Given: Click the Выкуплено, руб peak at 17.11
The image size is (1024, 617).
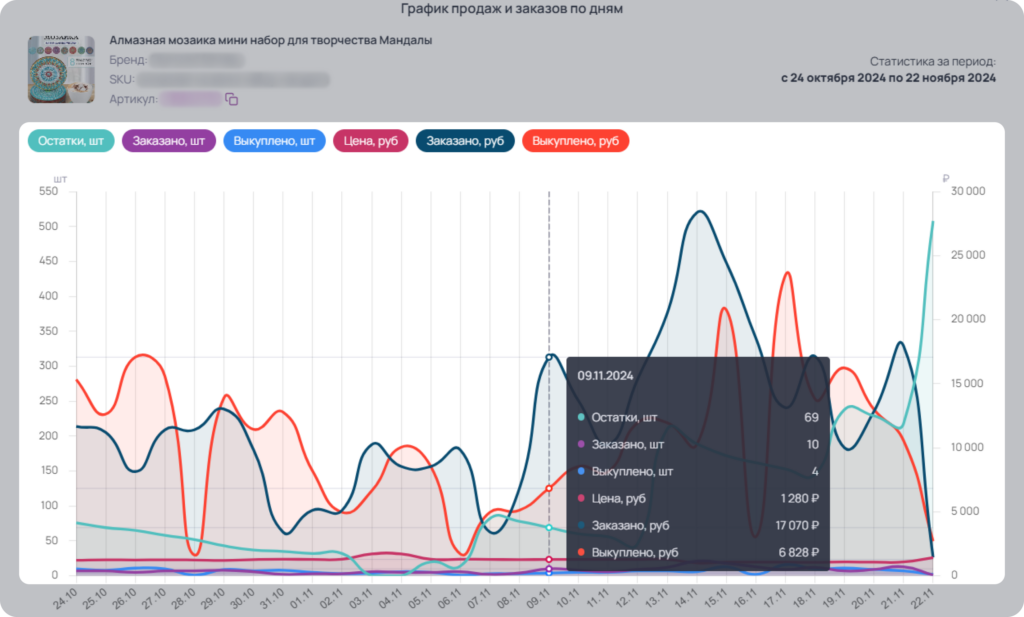Looking at the screenshot, I should coord(788,273).
